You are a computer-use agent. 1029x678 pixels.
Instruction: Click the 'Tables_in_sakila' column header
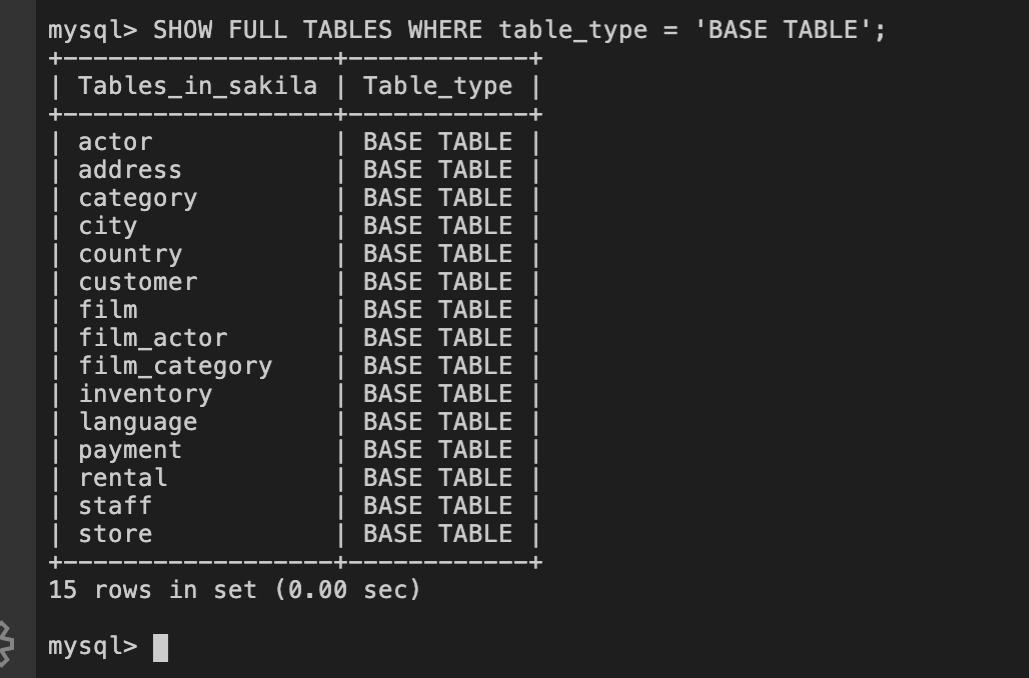(197, 86)
